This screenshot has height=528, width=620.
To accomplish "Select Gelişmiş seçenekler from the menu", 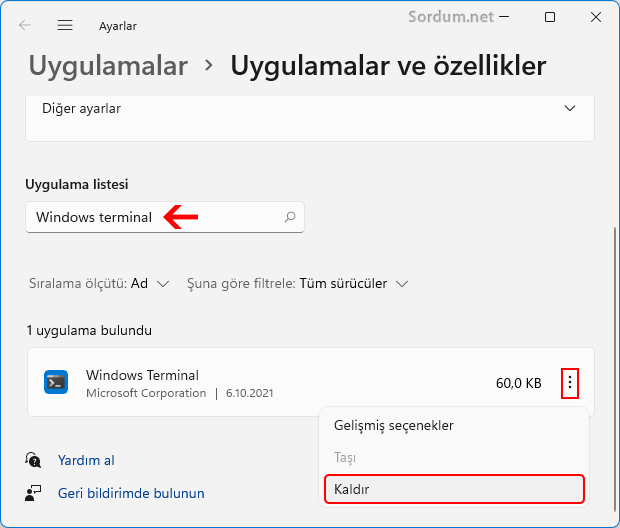I will (454, 425).
